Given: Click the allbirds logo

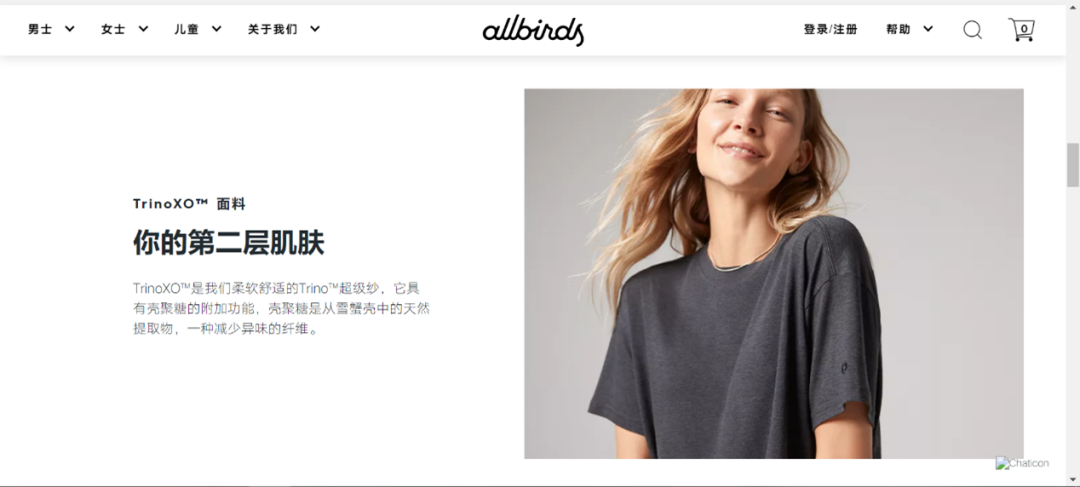Looking at the screenshot, I should point(533,31).
